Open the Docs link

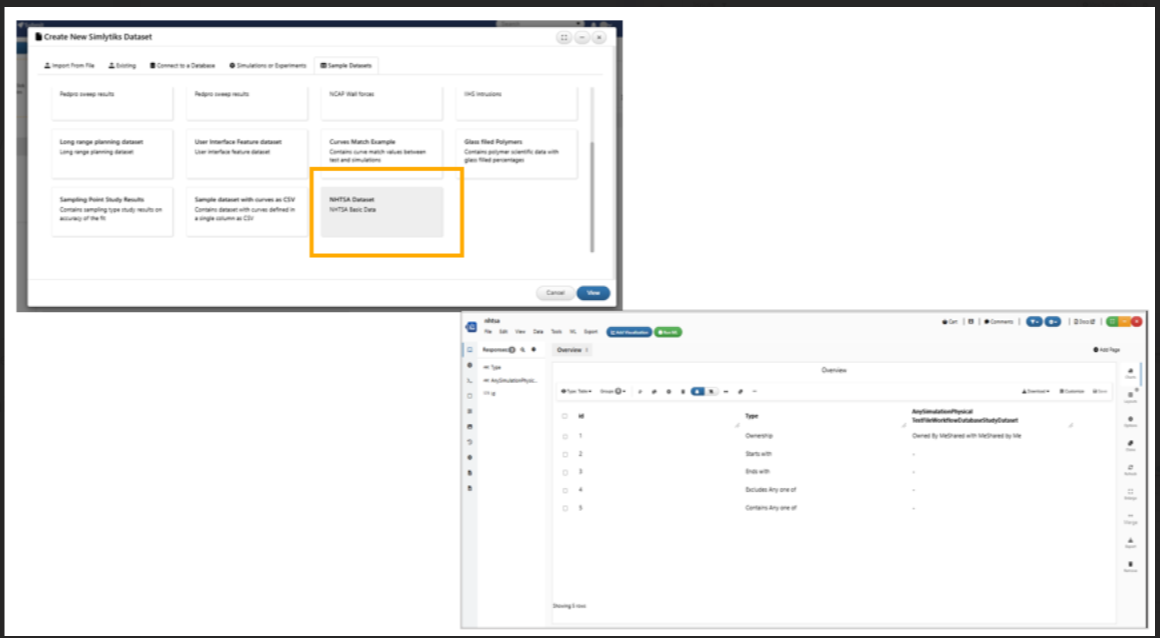[x=1085, y=322]
